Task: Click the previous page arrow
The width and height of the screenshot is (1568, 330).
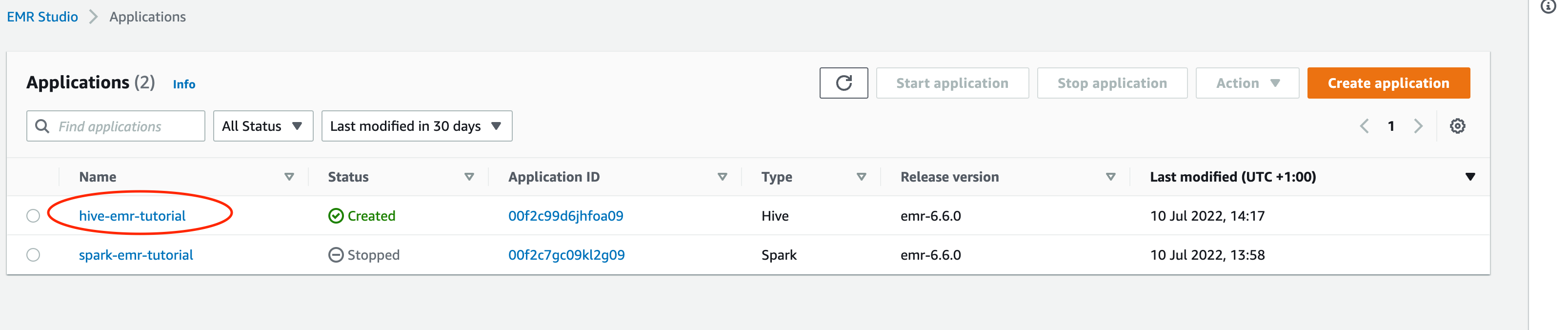Action: (1364, 126)
